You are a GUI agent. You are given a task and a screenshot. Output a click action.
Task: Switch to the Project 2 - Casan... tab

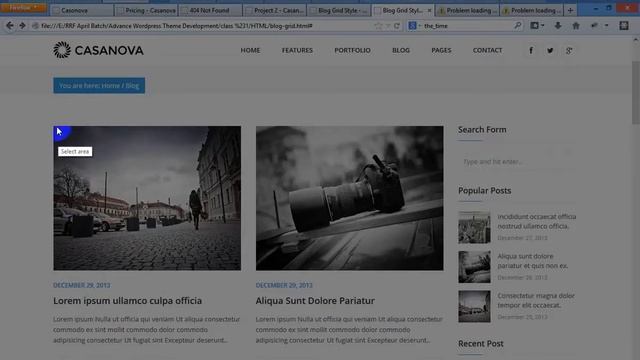274,10
